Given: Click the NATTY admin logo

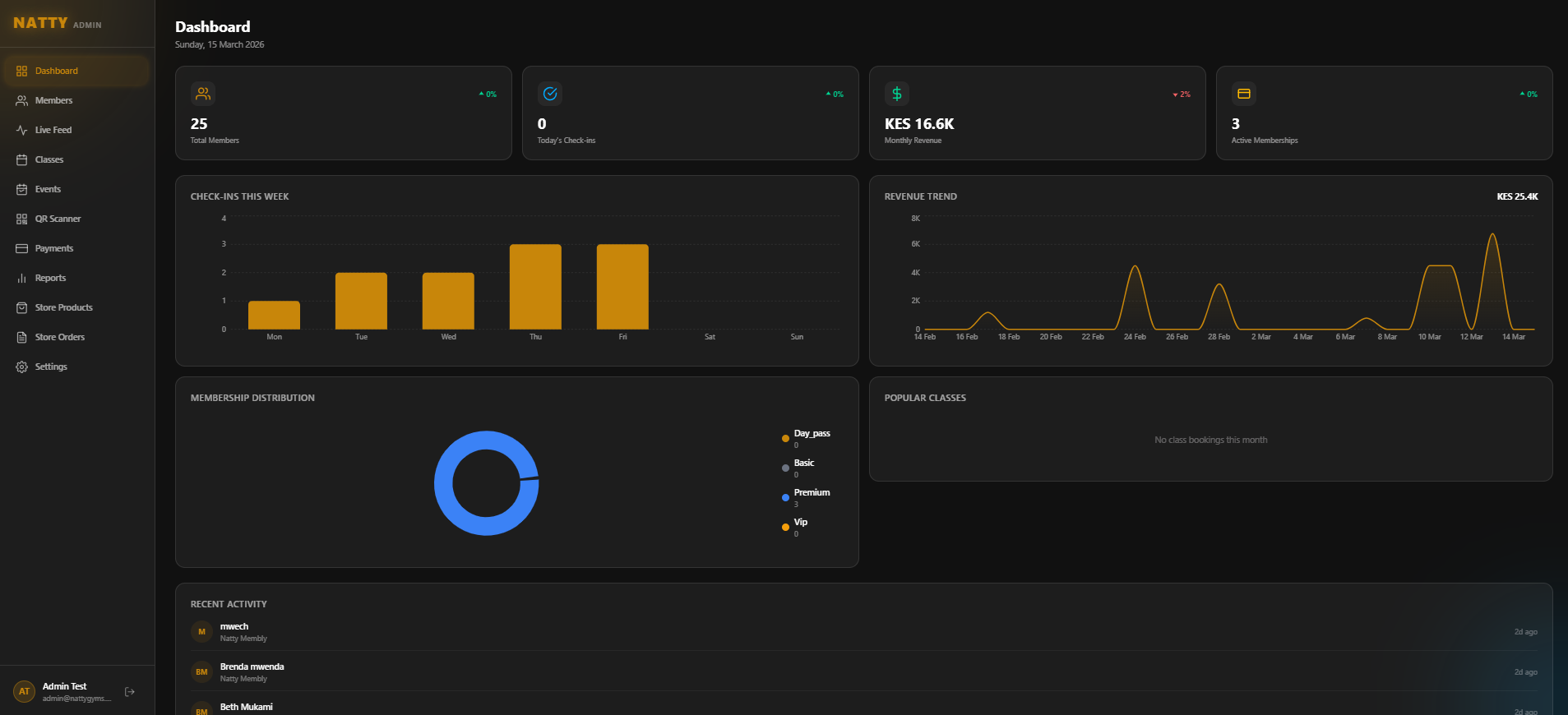Looking at the screenshot, I should pyautogui.click(x=57, y=23).
